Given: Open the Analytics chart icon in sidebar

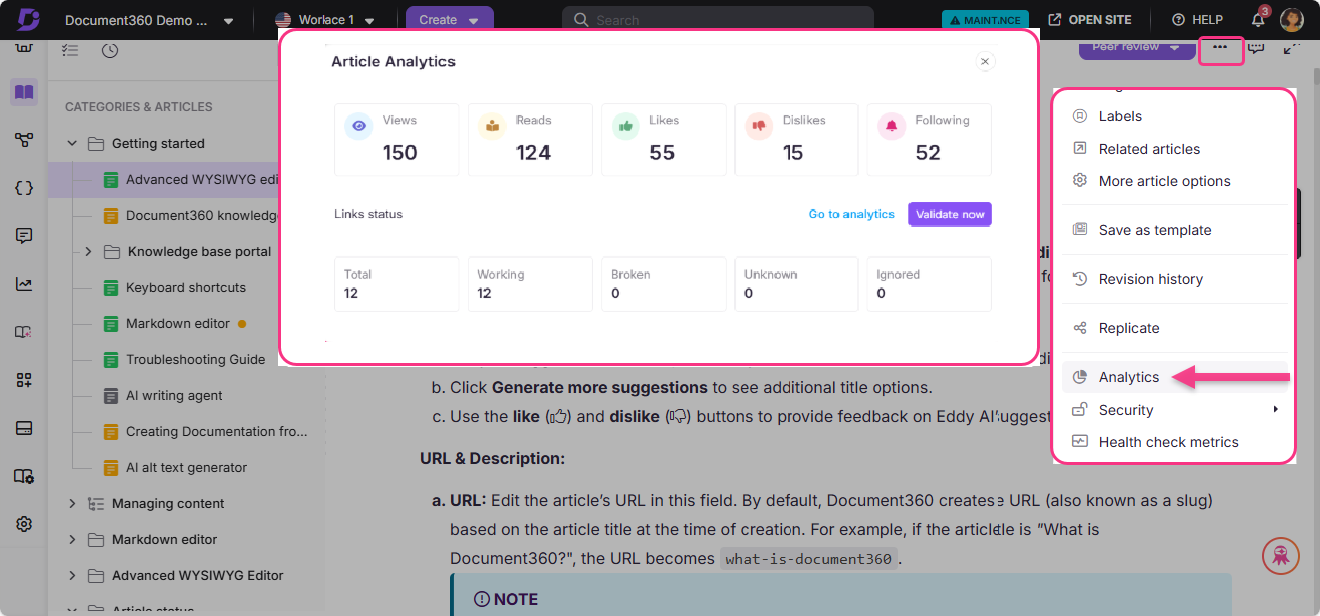Looking at the screenshot, I should [x=25, y=284].
